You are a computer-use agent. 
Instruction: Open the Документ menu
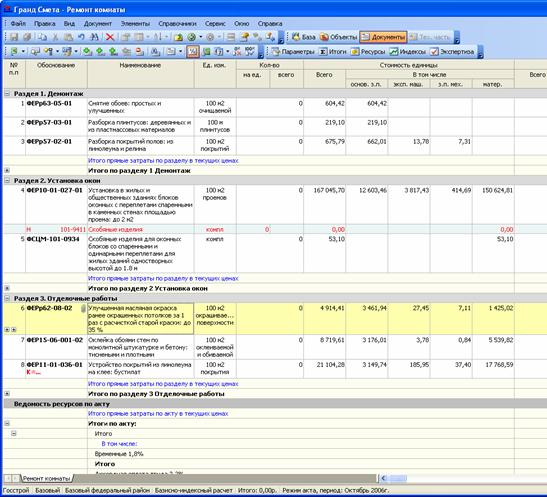98,24
